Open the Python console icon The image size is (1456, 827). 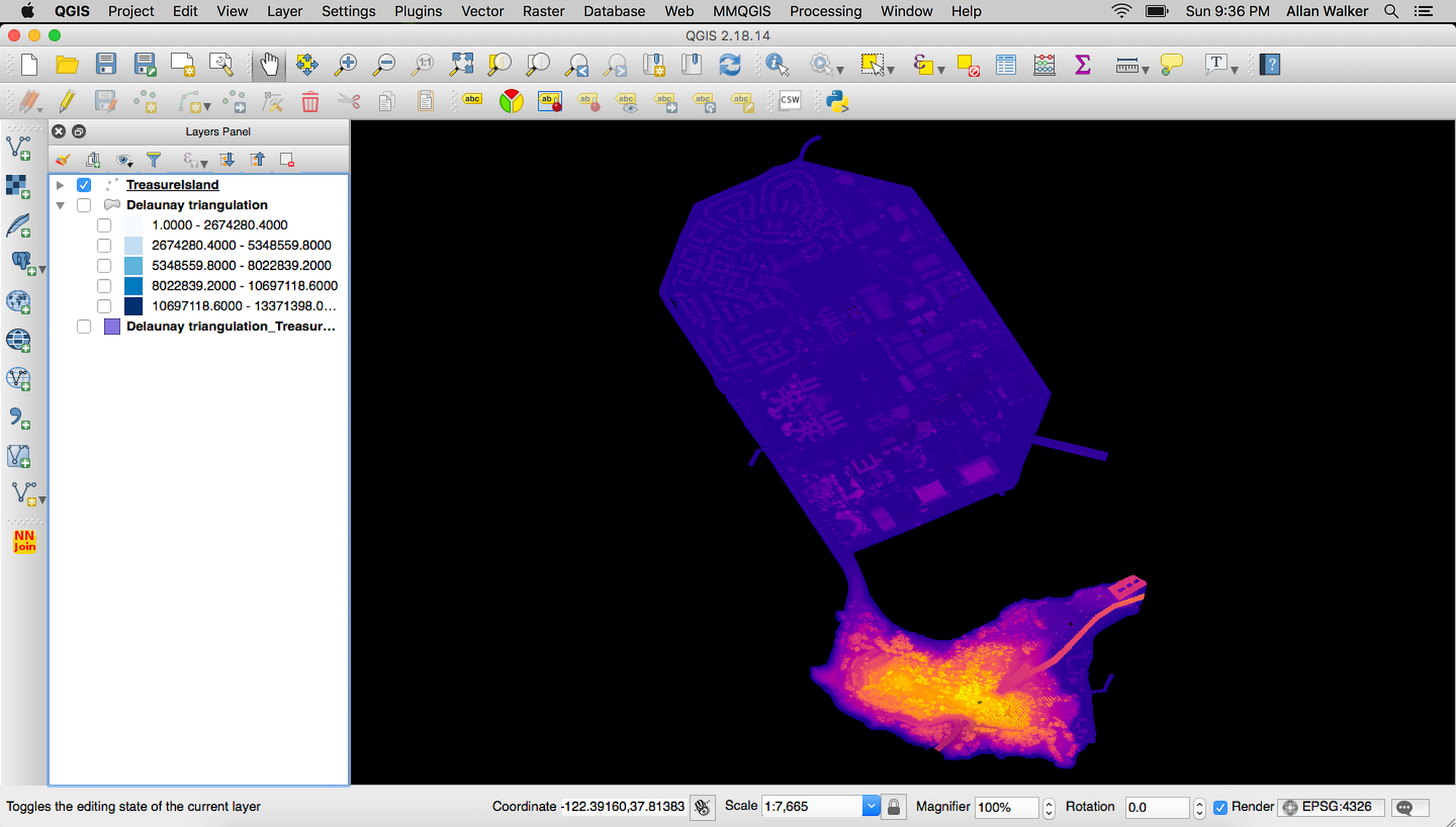tap(837, 101)
